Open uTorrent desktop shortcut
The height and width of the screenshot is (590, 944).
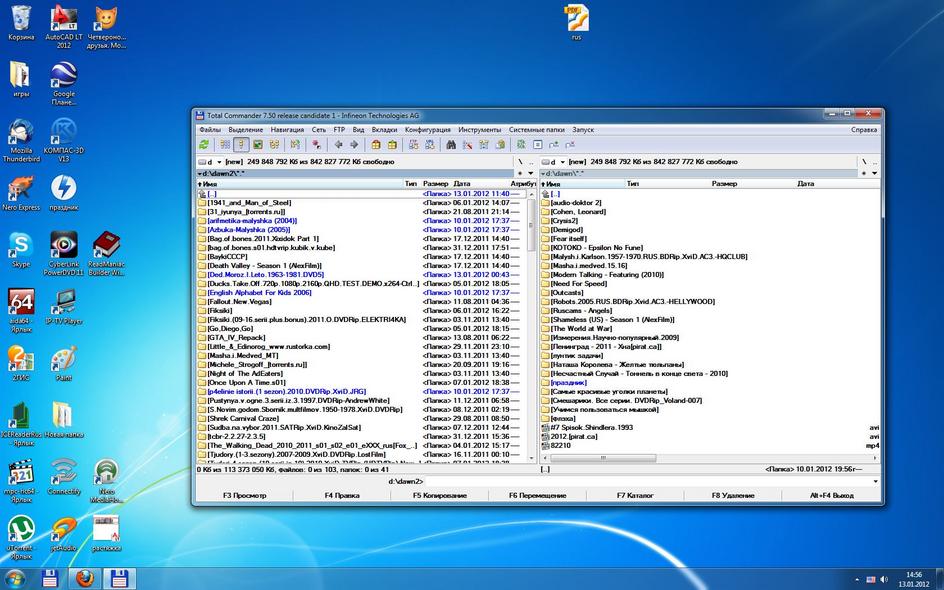coord(21,536)
